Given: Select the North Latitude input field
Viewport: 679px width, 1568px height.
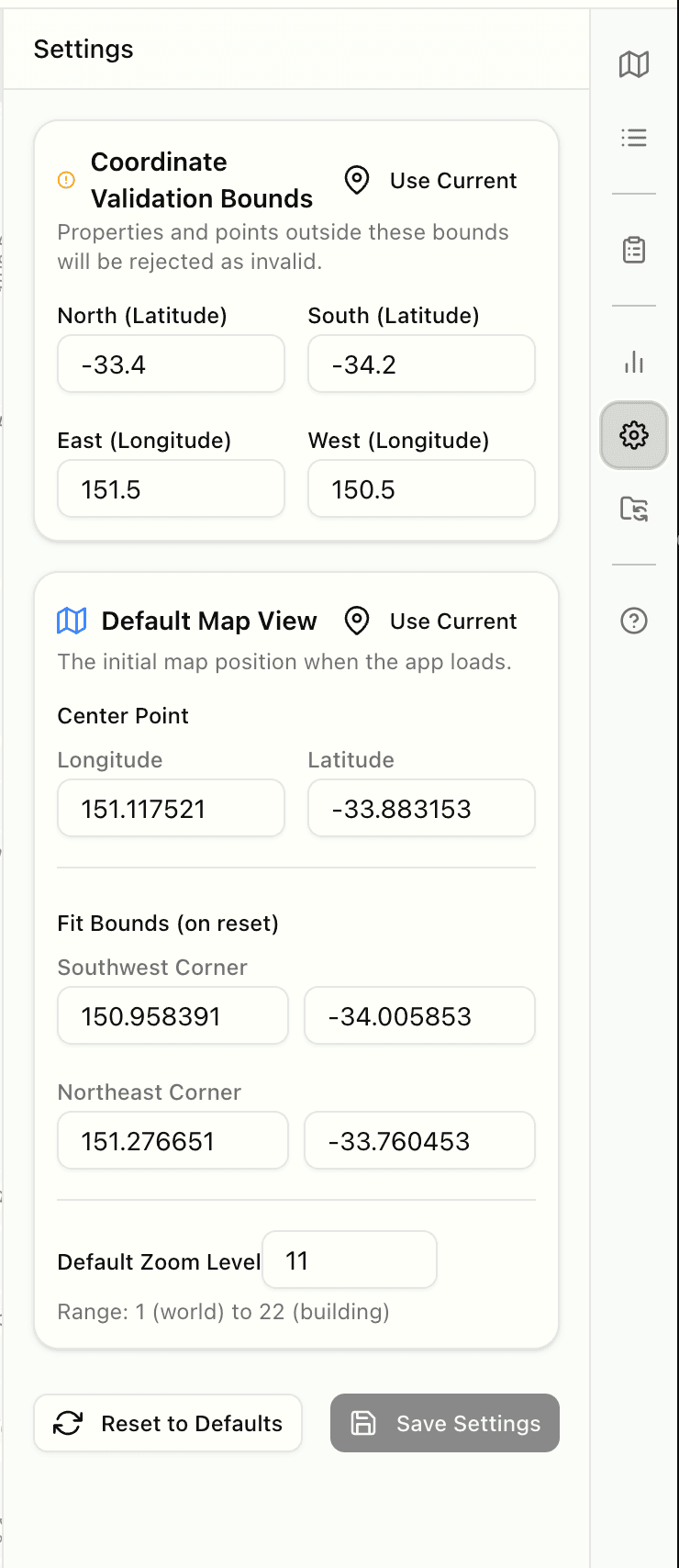Looking at the screenshot, I should 171,364.
